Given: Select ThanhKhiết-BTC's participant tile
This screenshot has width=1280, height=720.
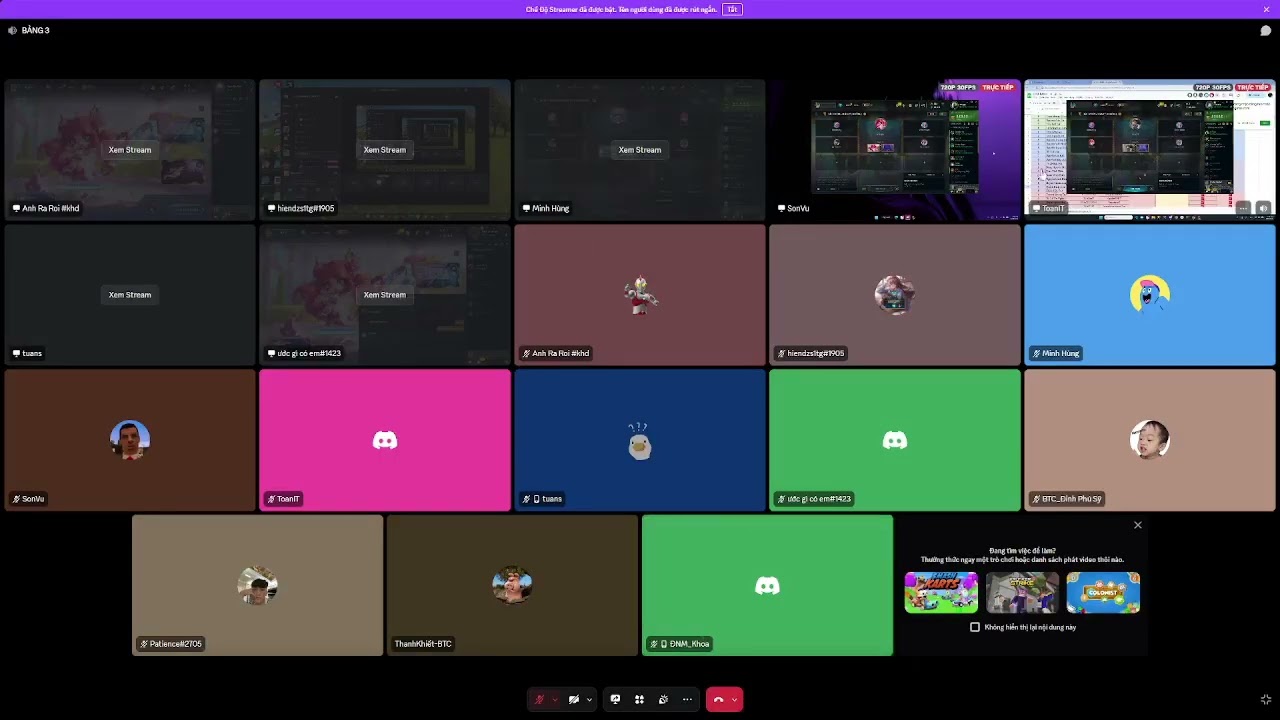Looking at the screenshot, I should tap(512, 585).
